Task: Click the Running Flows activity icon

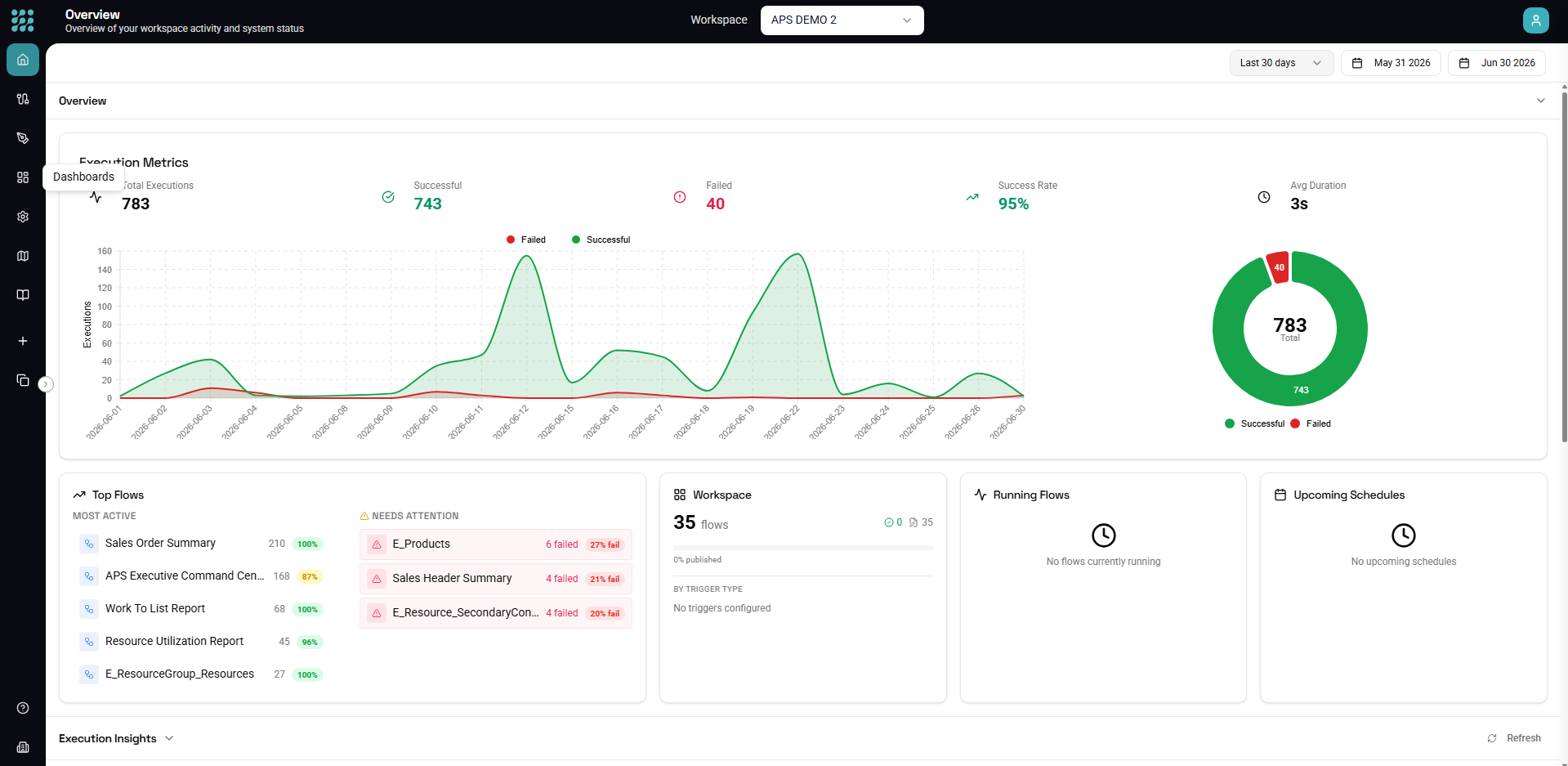Action: tap(981, 495)
